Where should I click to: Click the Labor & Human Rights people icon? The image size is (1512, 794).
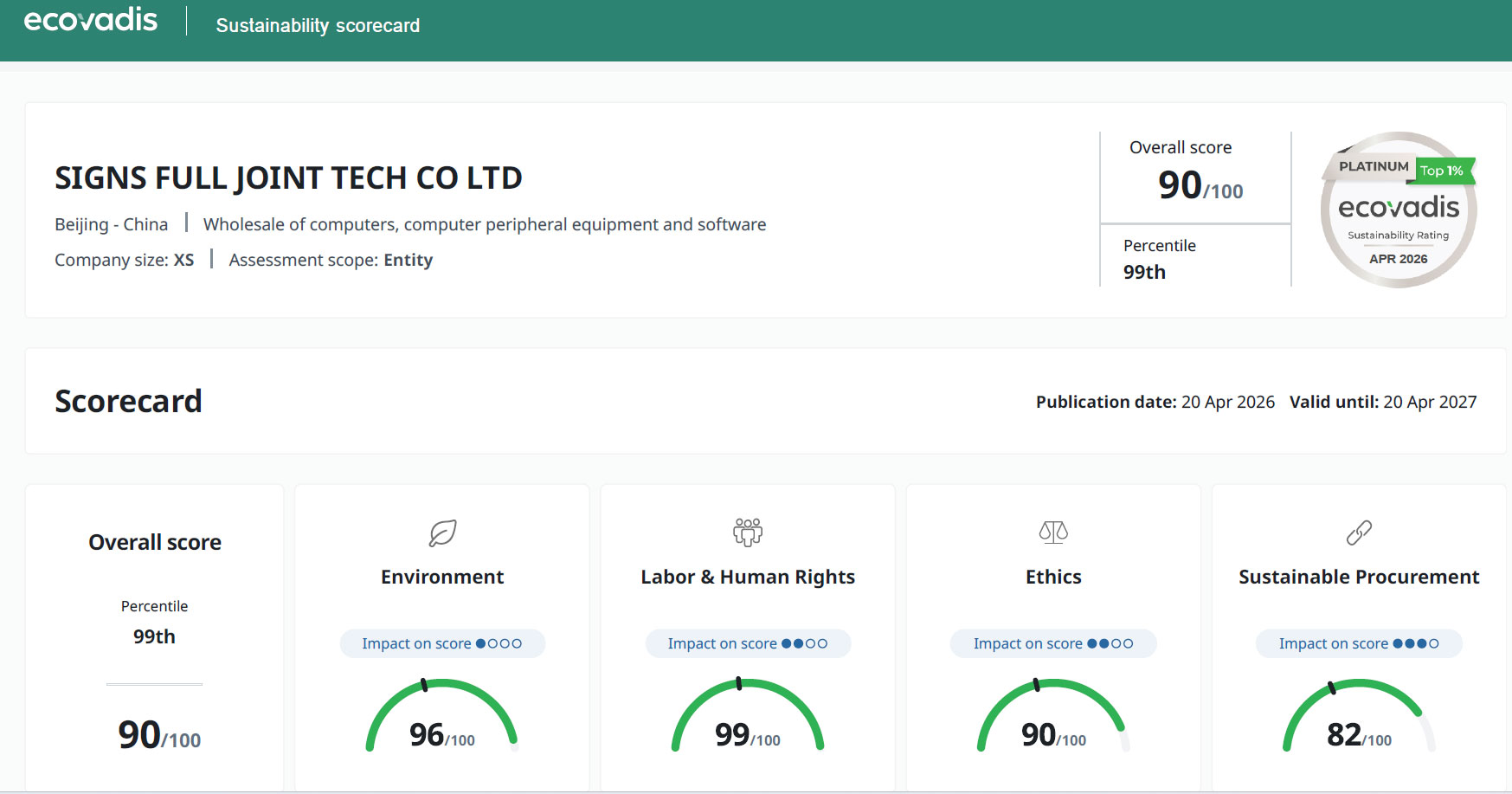(748, 532)
